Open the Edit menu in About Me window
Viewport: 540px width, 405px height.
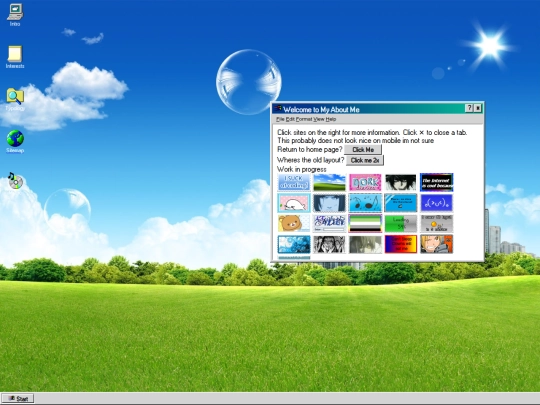(x=290, y=119)
